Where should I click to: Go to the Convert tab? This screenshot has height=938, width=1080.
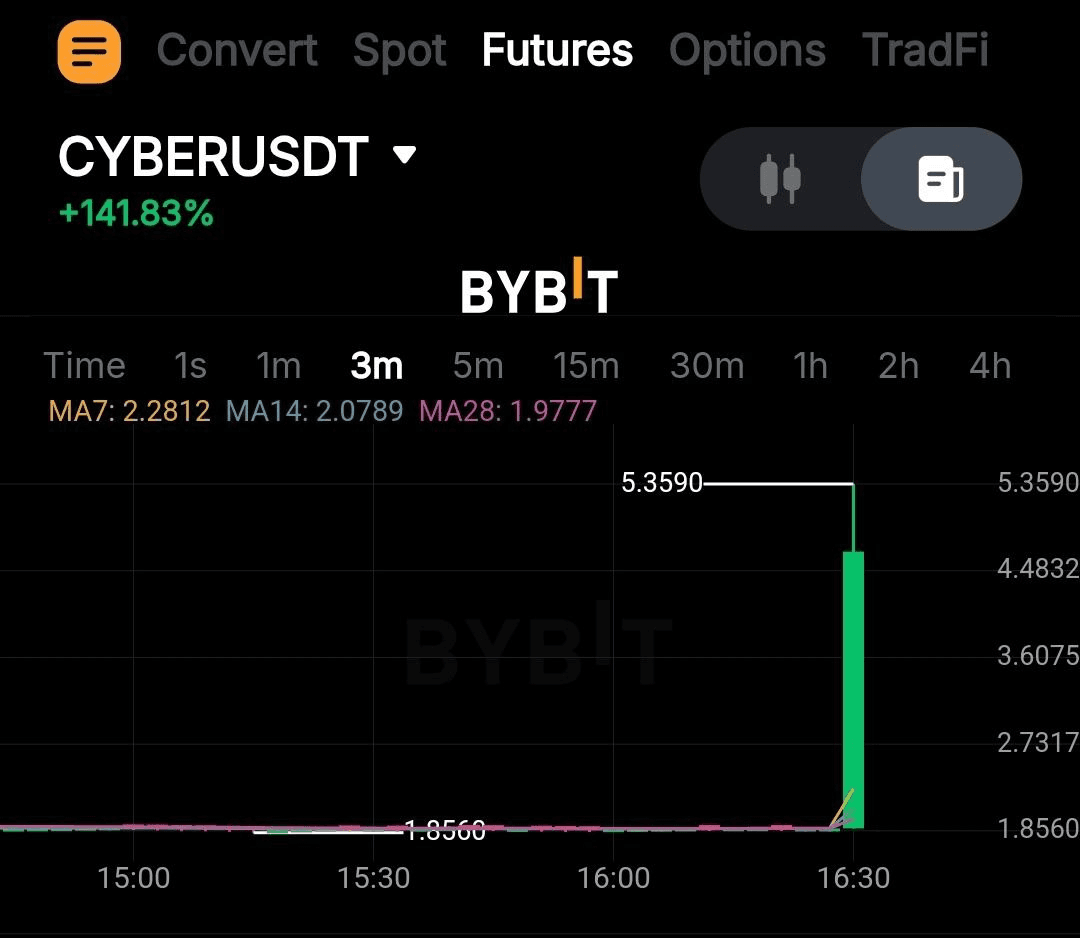237,50
